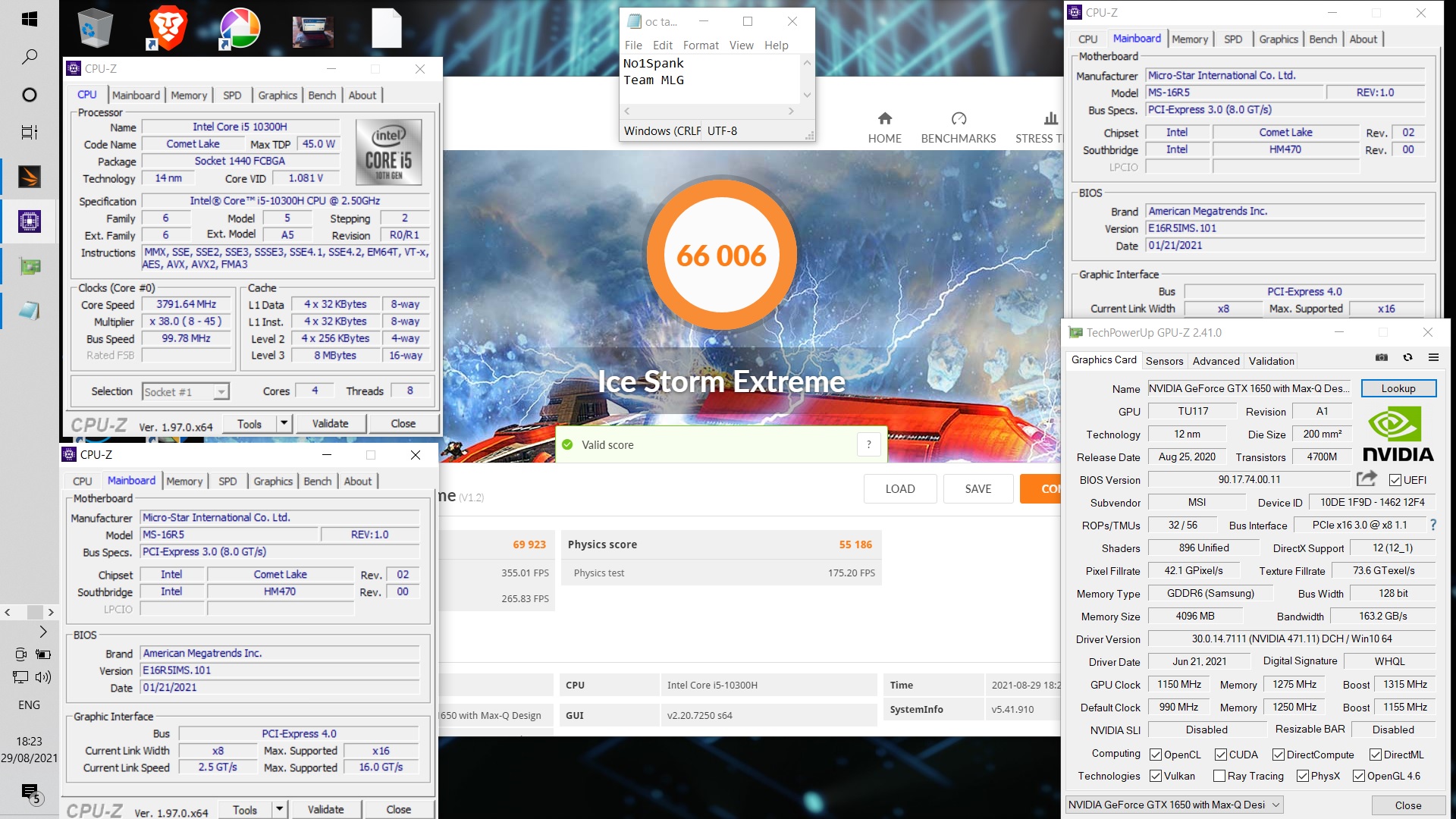Take a GPU-Z screenshot with the camera icon
1456x819 pixels.
(1382, 357)
